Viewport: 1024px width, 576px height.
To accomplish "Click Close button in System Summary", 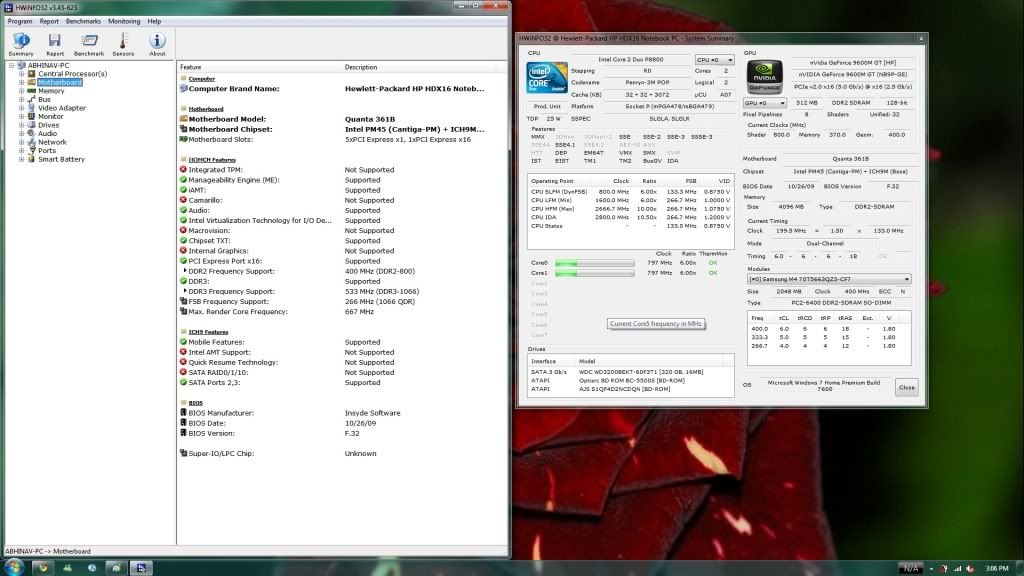I will click(x=906, y=387).
